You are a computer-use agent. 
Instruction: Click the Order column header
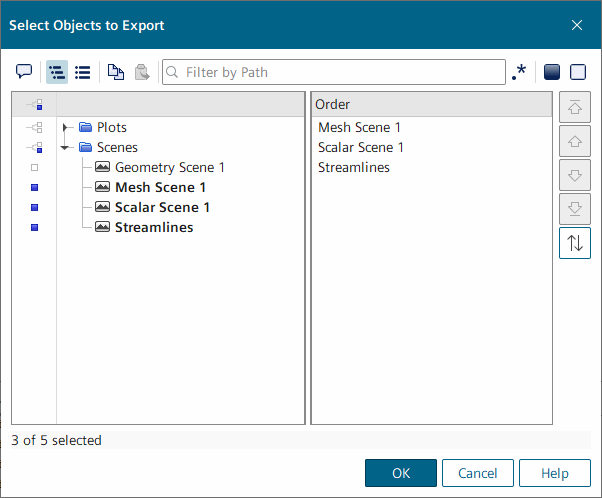point(430,104)
